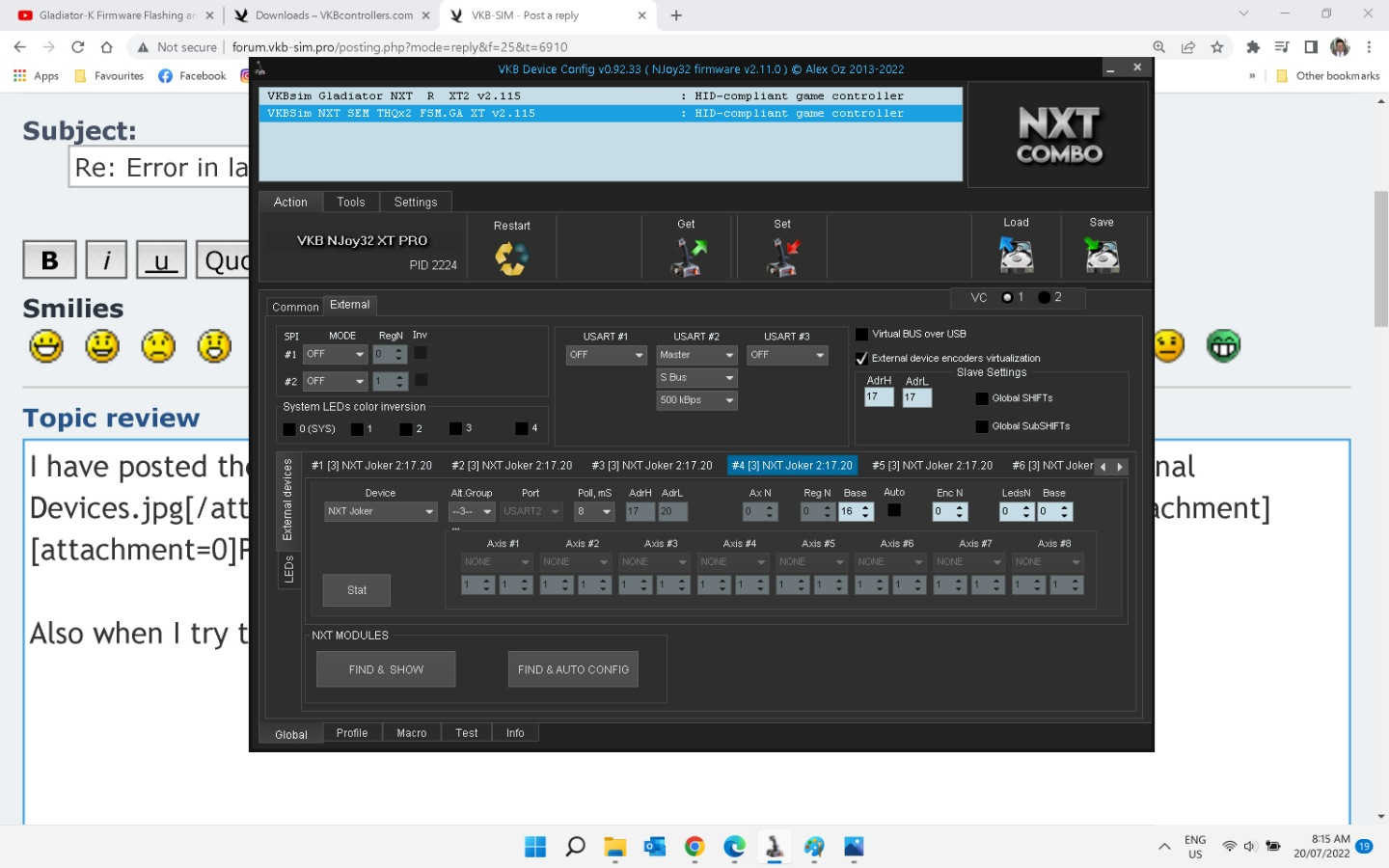The width and height of the screenshot is (1389, 868).
Task: Open Outlook from taskbar
Action: tap(655, 847)
